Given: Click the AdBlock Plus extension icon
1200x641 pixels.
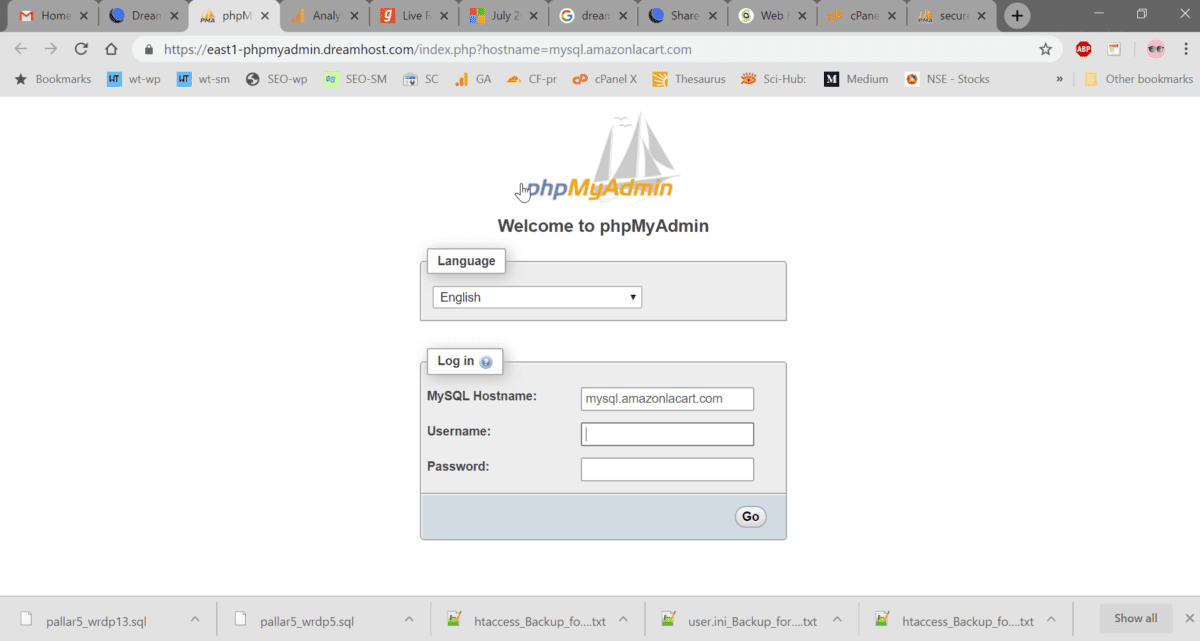Looking at the screenshot, I should click(1082, 48).
